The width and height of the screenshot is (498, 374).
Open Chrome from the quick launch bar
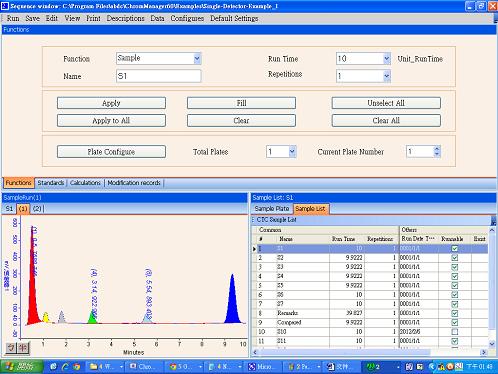click(x=77, y=367)
